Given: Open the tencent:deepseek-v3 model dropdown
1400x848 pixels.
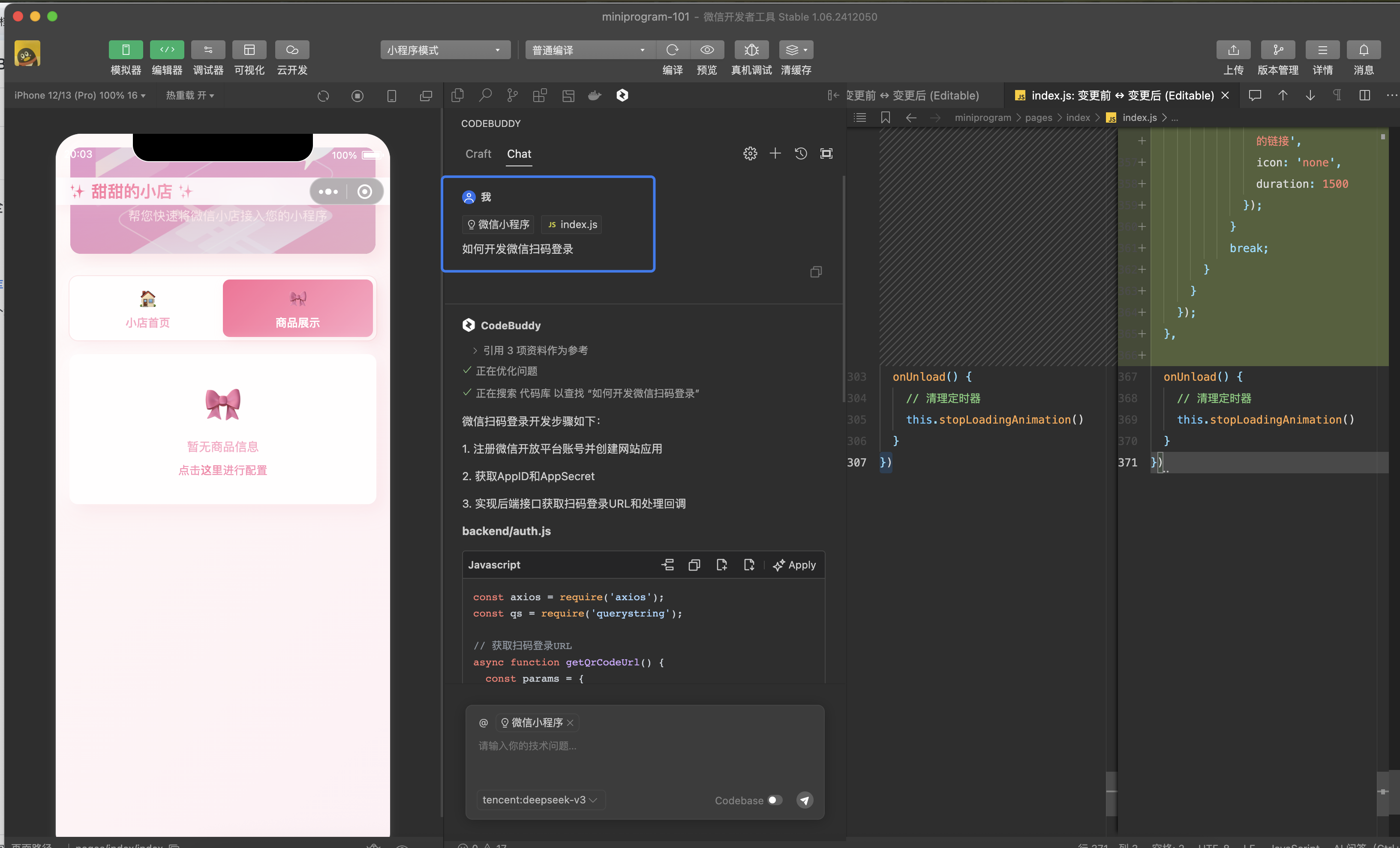Looking at the screenshot, I should click(540, 800).
